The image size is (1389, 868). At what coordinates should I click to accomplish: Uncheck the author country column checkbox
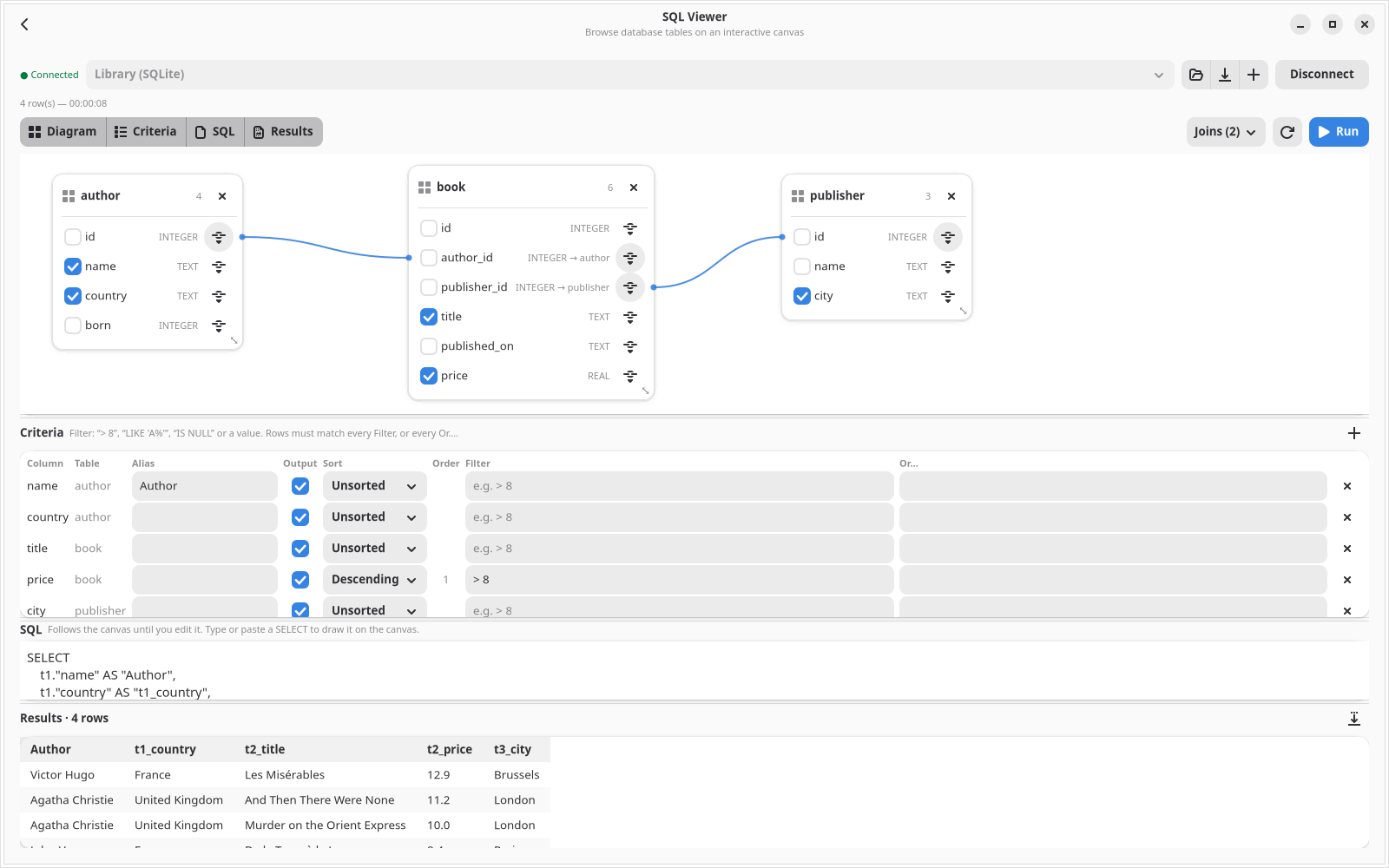73,296
